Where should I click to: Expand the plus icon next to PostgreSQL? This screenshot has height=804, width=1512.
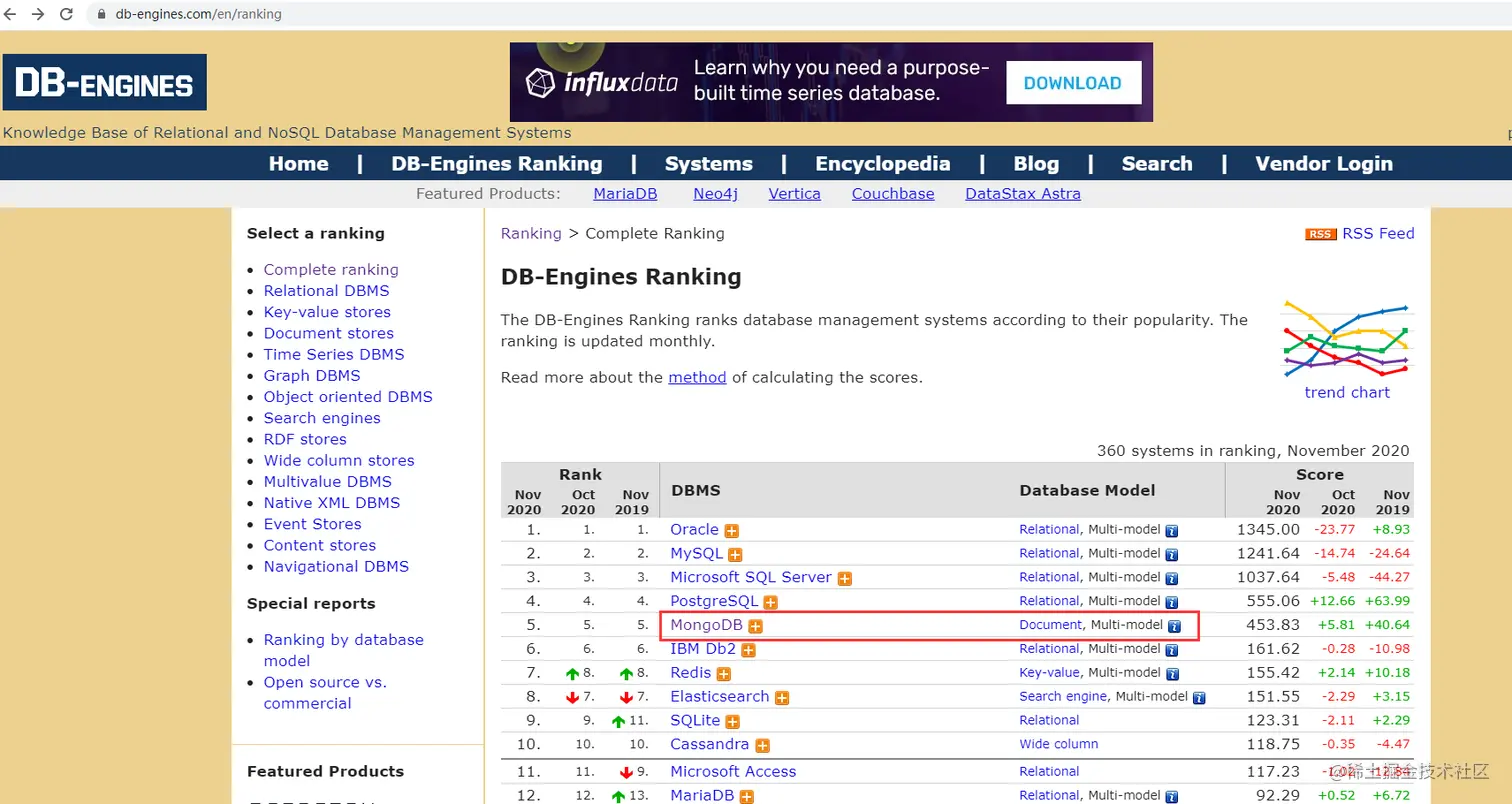770,603
